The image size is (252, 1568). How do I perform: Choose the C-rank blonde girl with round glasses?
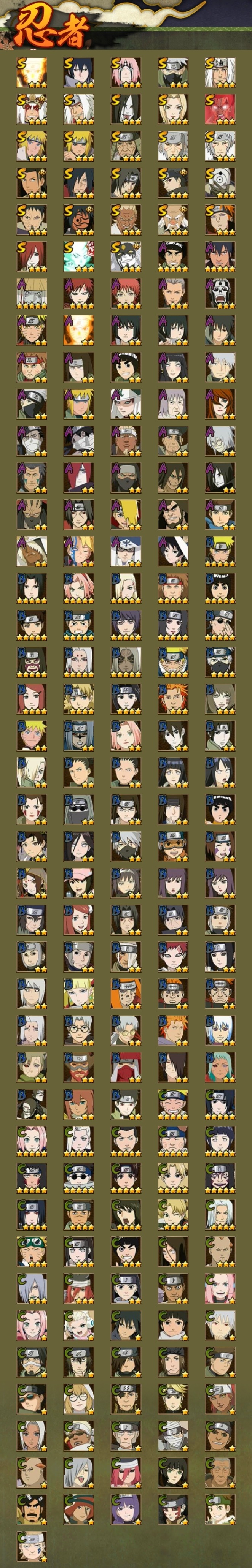[79, 1399]
